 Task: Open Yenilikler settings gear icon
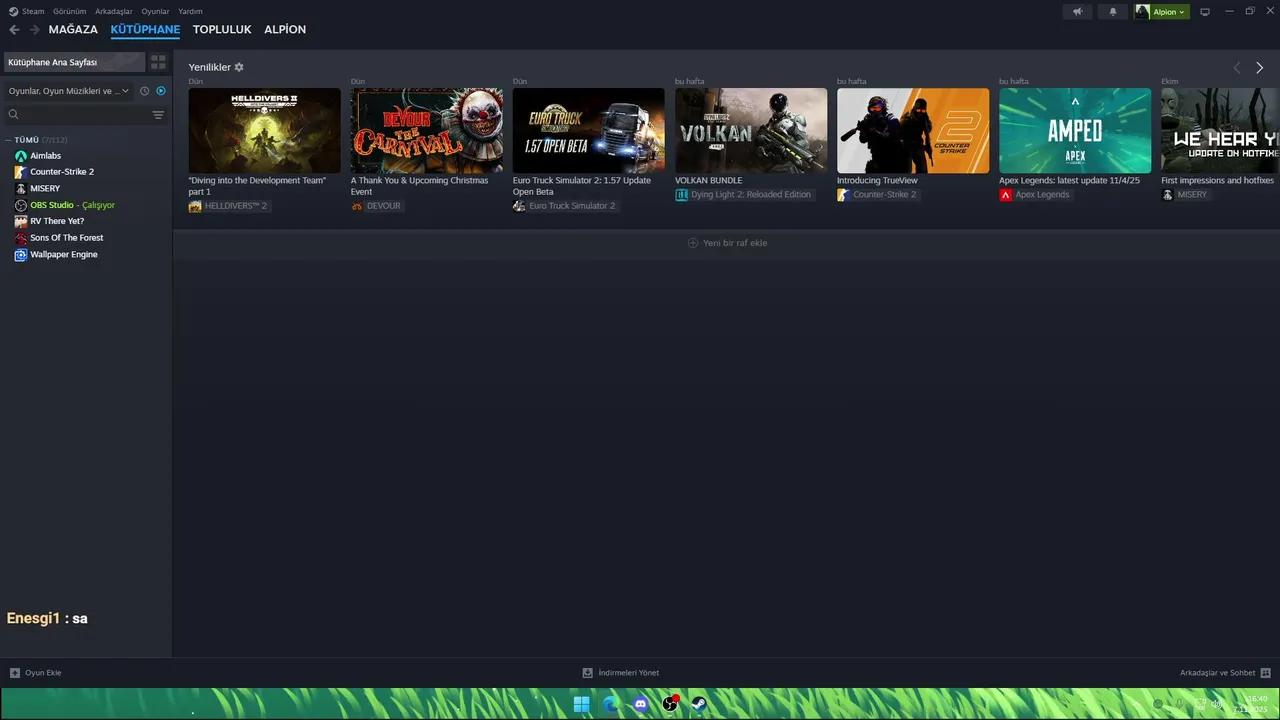[x=239, y=67]
